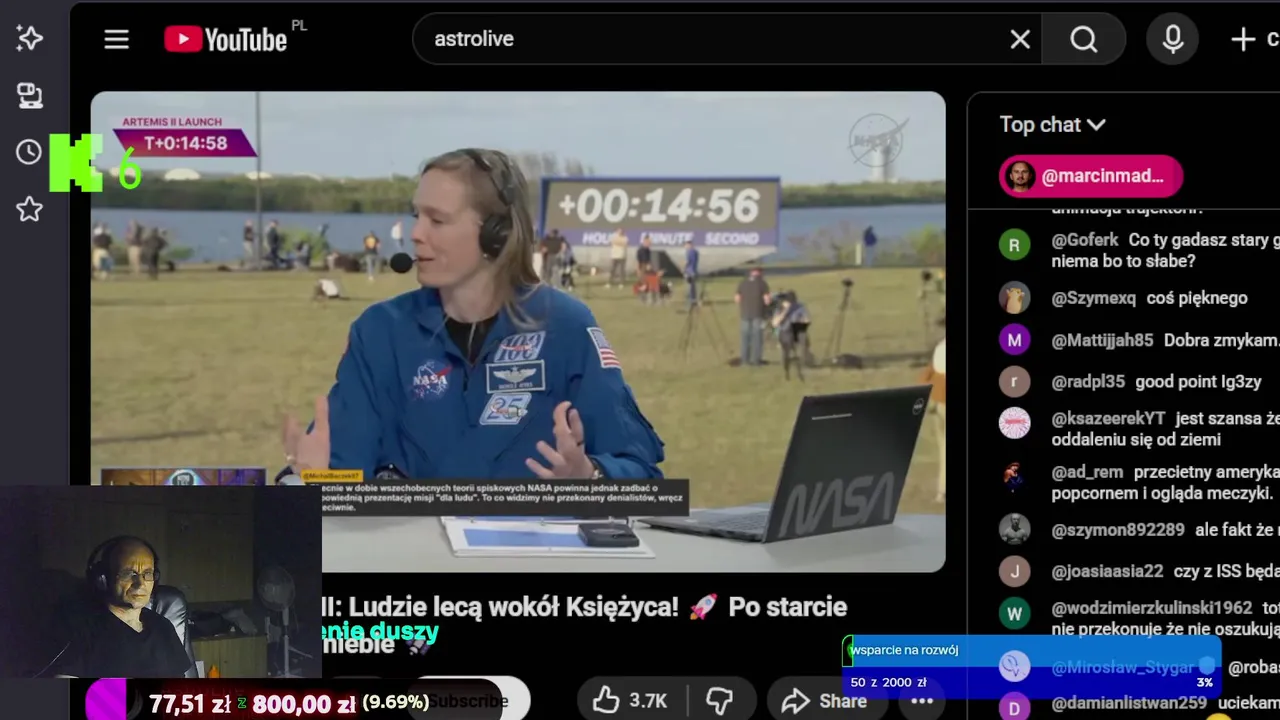This screenshot has width=1280, height=720.
Task: Open @radpl35 avatar in chat
Action: [x=1014, y=382]
